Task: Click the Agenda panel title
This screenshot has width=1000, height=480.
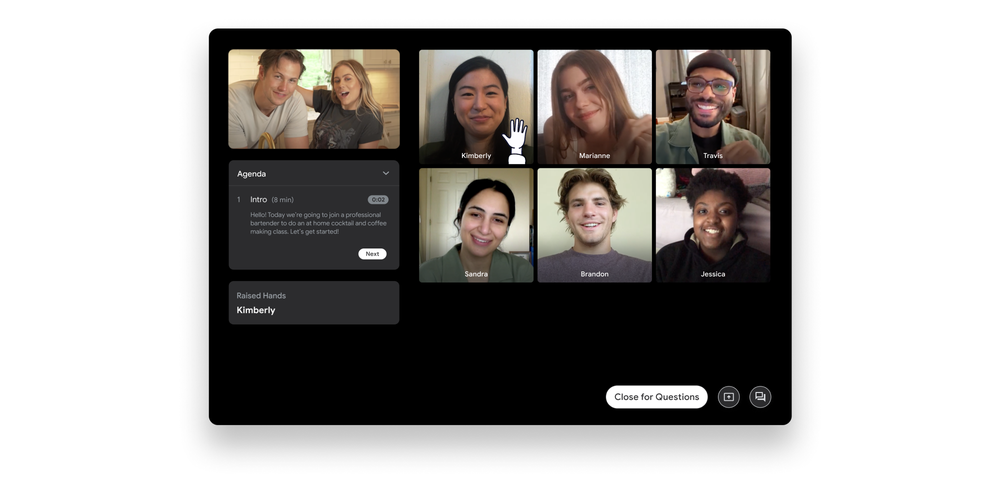Action: [x=252, y=174]
